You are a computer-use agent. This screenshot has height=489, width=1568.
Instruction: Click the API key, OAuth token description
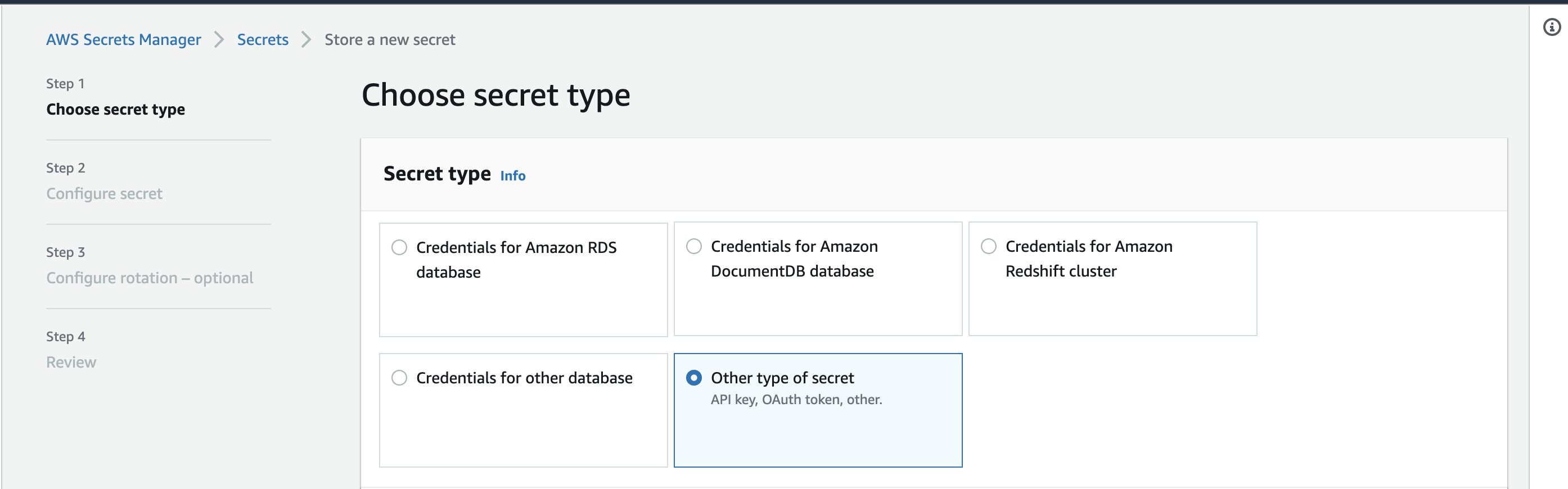click(796, 400)
